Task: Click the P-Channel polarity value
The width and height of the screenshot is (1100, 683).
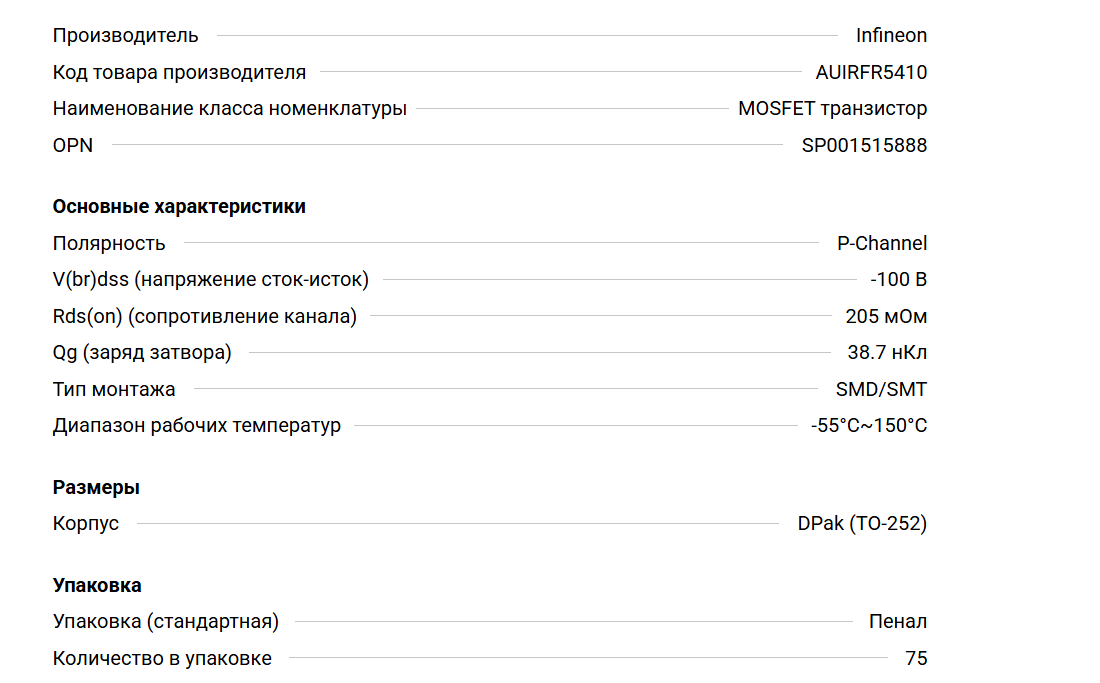Action: tap(881, 243)
